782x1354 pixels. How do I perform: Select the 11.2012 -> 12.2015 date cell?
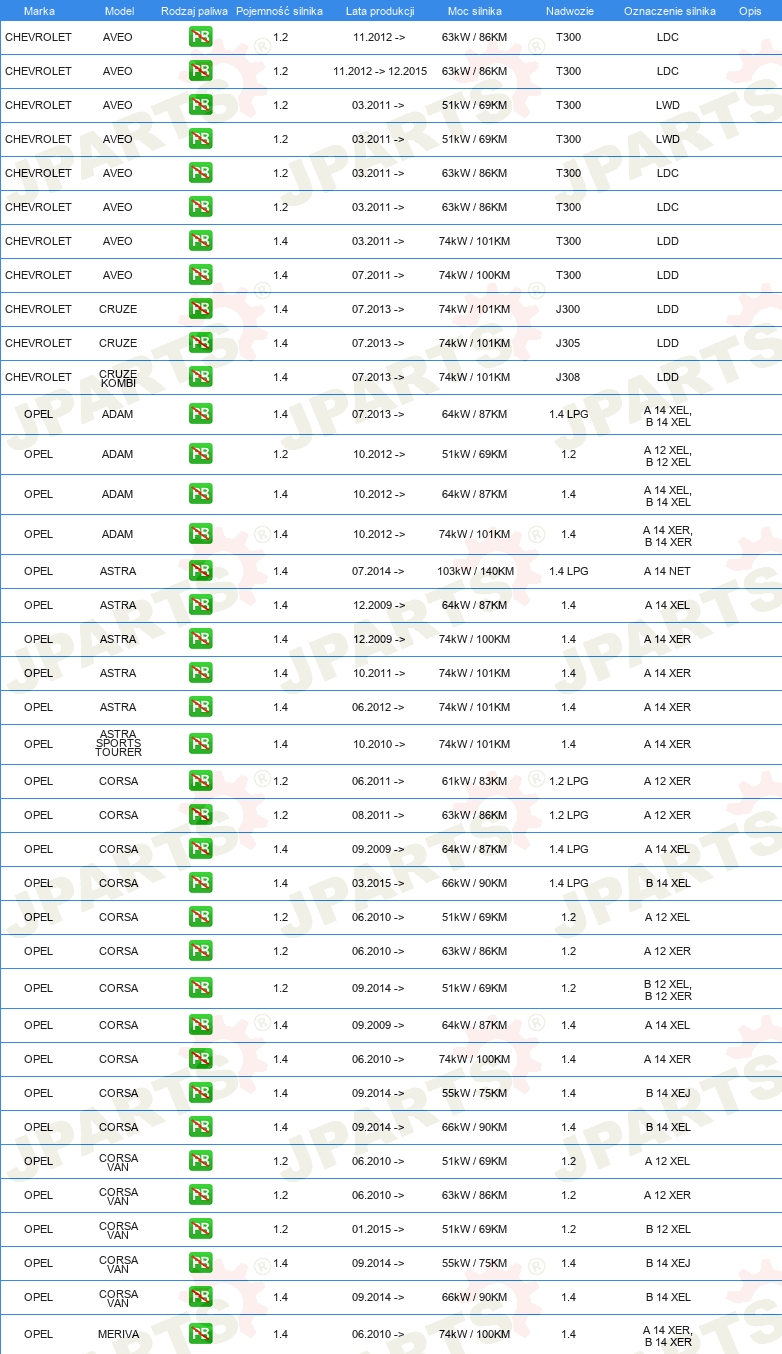tap(380, 71)
